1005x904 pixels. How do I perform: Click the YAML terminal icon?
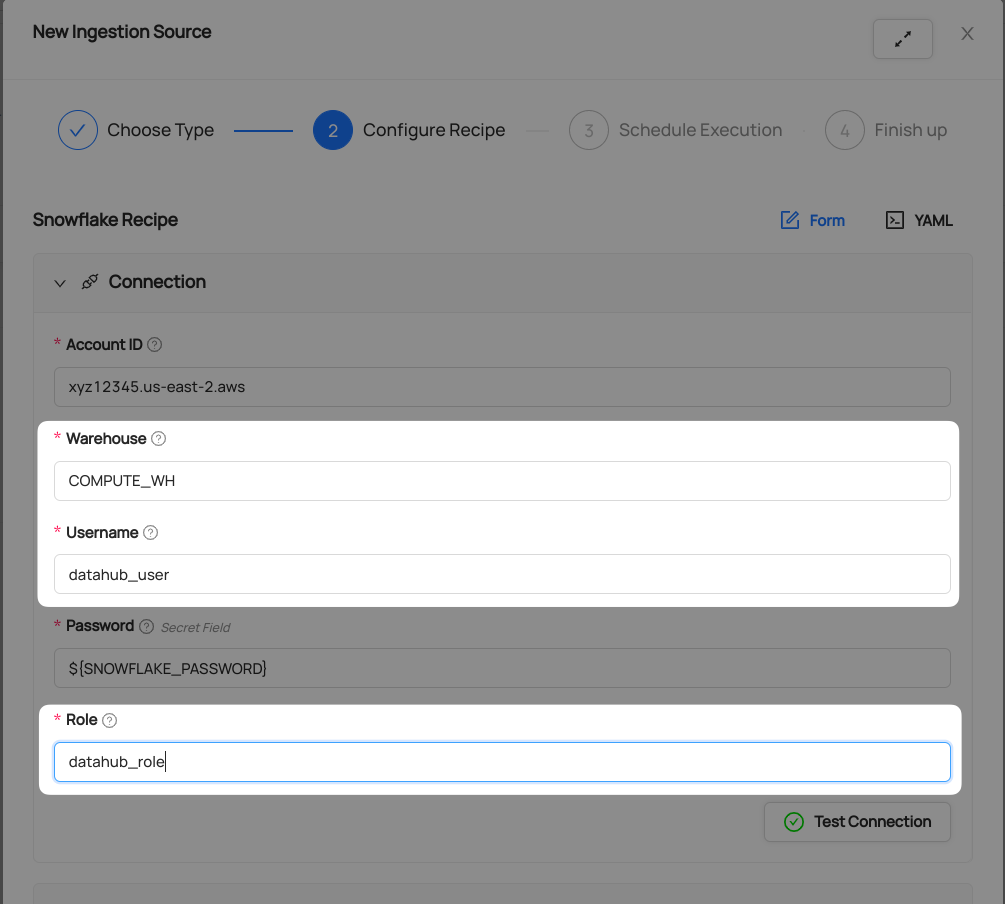coord(895,220)
